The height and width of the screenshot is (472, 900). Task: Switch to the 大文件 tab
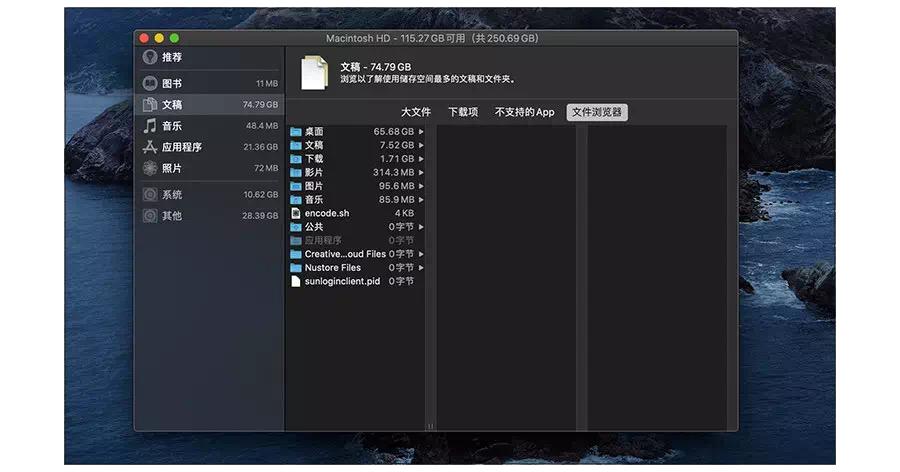coord(416,112)
